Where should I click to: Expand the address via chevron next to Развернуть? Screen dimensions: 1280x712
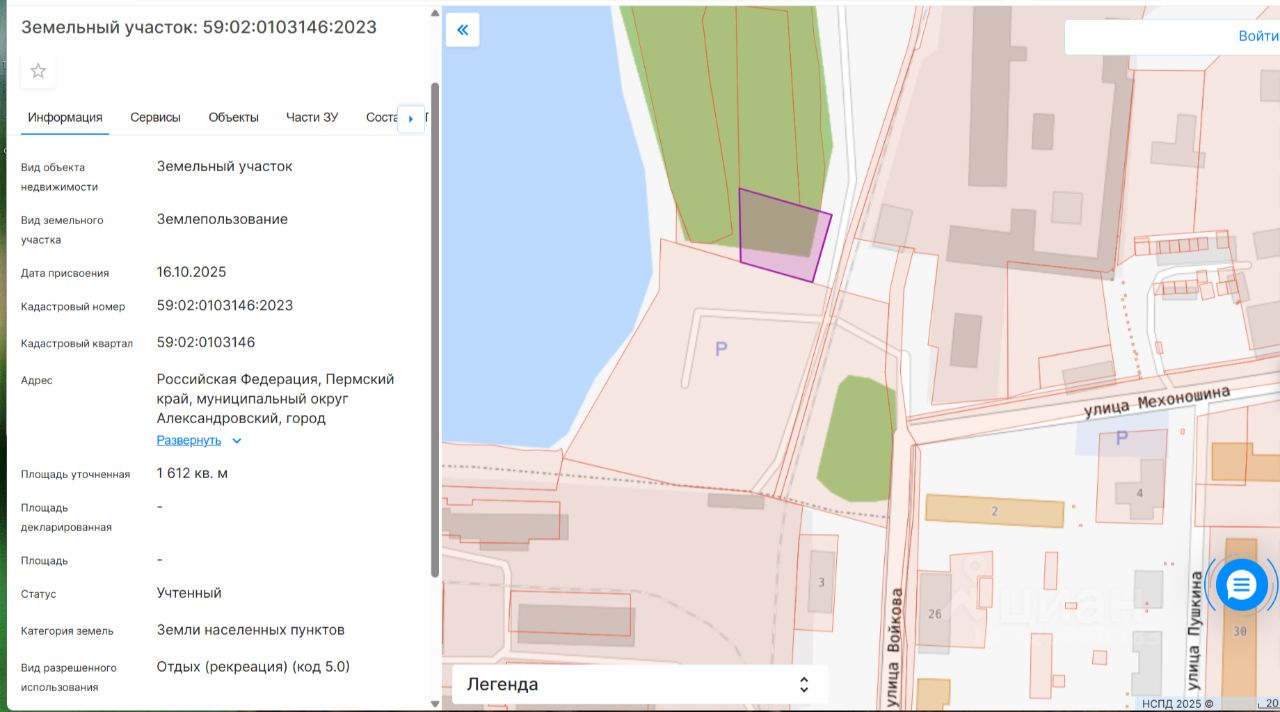click(237, 441)
